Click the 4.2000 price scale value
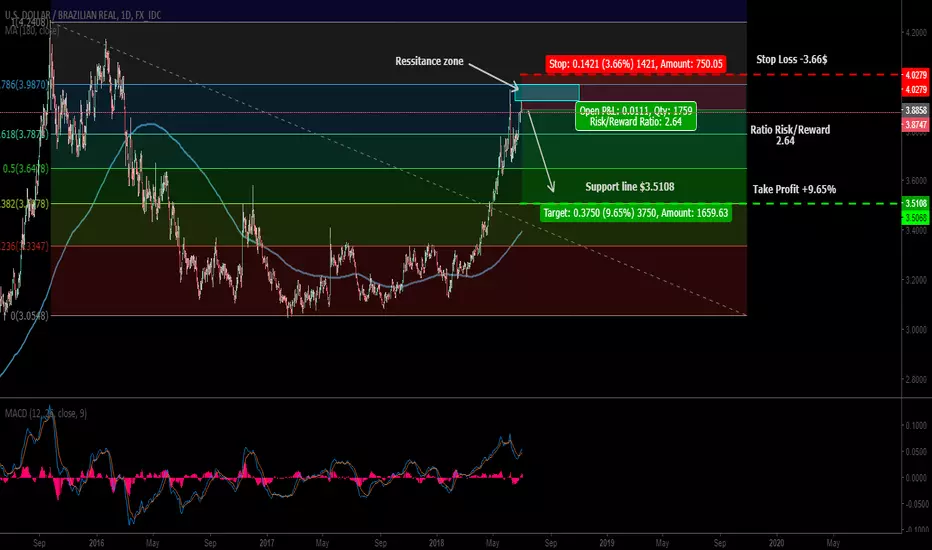The height and width of the screenshot is (550, 932). pyautogui.click(x=916, y=33)
